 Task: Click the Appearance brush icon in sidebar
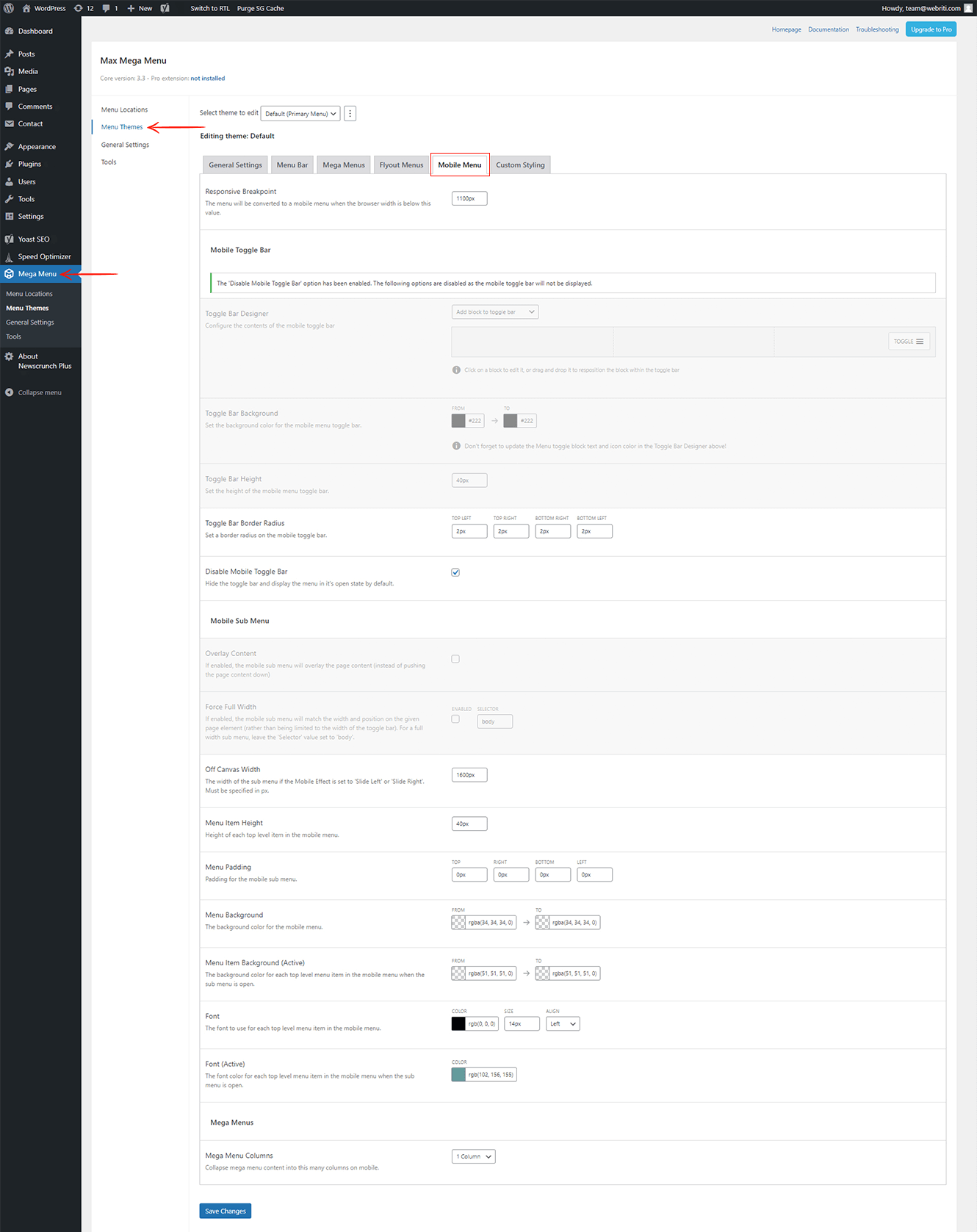(10, 146)
